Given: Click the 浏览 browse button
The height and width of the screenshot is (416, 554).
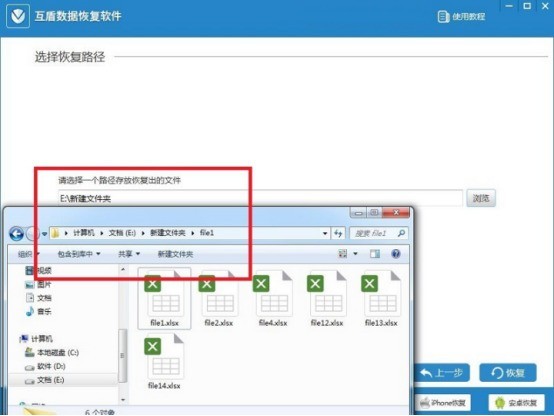Looking at the screenshot, I should pyautogui.click(x=481, y=198).
